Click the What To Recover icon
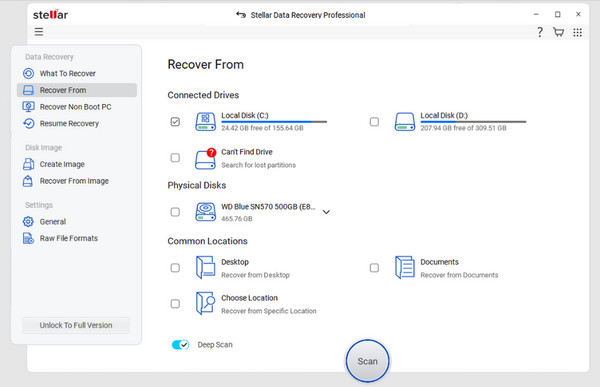Image resolution: width=600 pixels, height=387 pixels. [28, 73]
